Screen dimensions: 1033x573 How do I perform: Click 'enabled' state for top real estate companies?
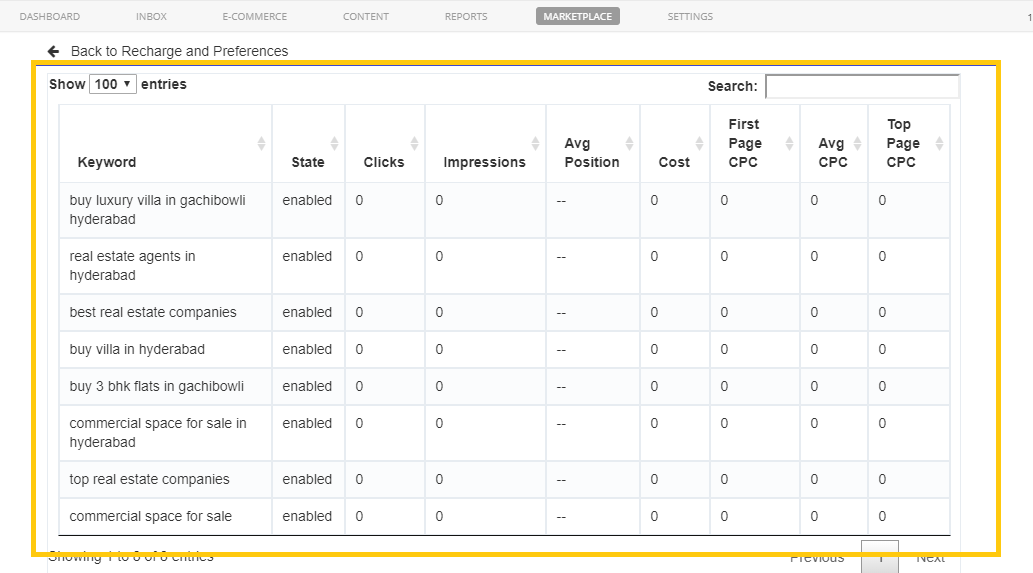[x=307, y=479]
